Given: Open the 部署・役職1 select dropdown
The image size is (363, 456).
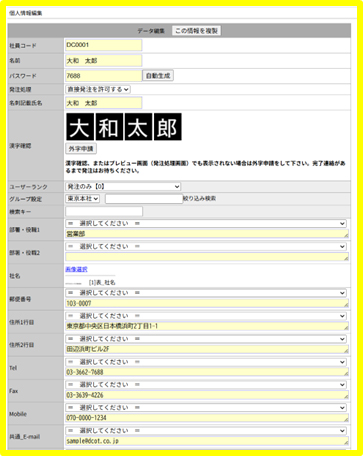Looking at the screenshot, I should click(206, 223).
